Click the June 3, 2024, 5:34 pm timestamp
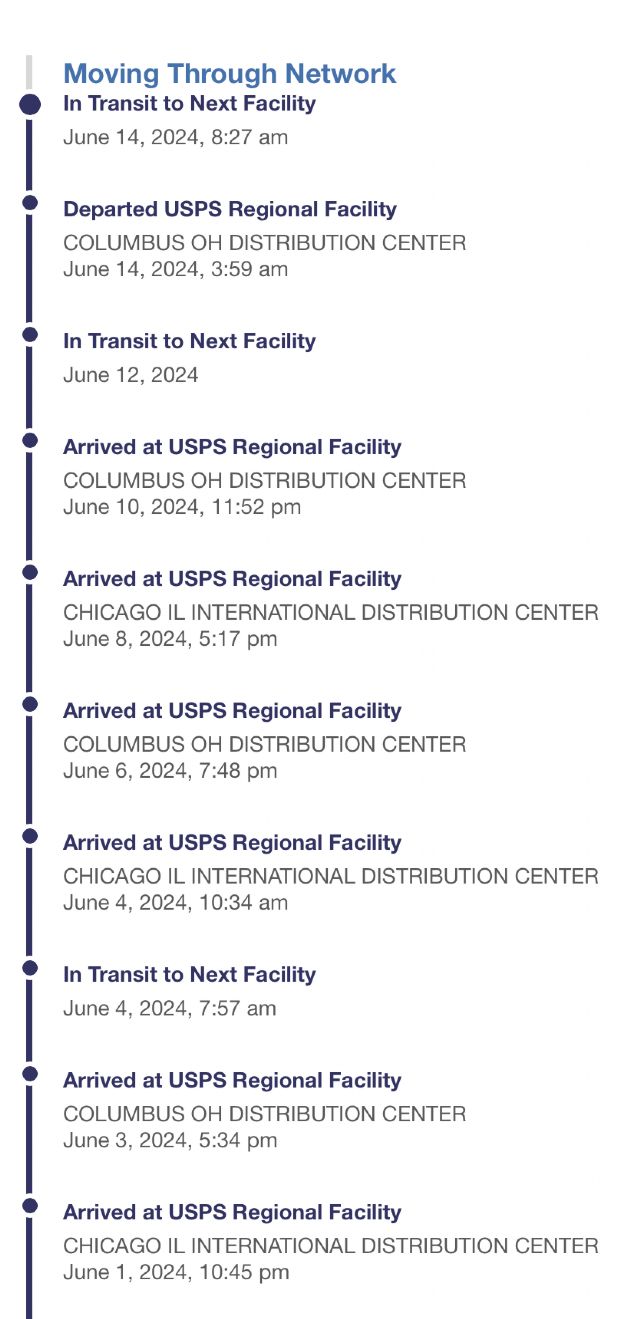Viewport: 640px width, 1319px height. click(x=170, y=1141)
